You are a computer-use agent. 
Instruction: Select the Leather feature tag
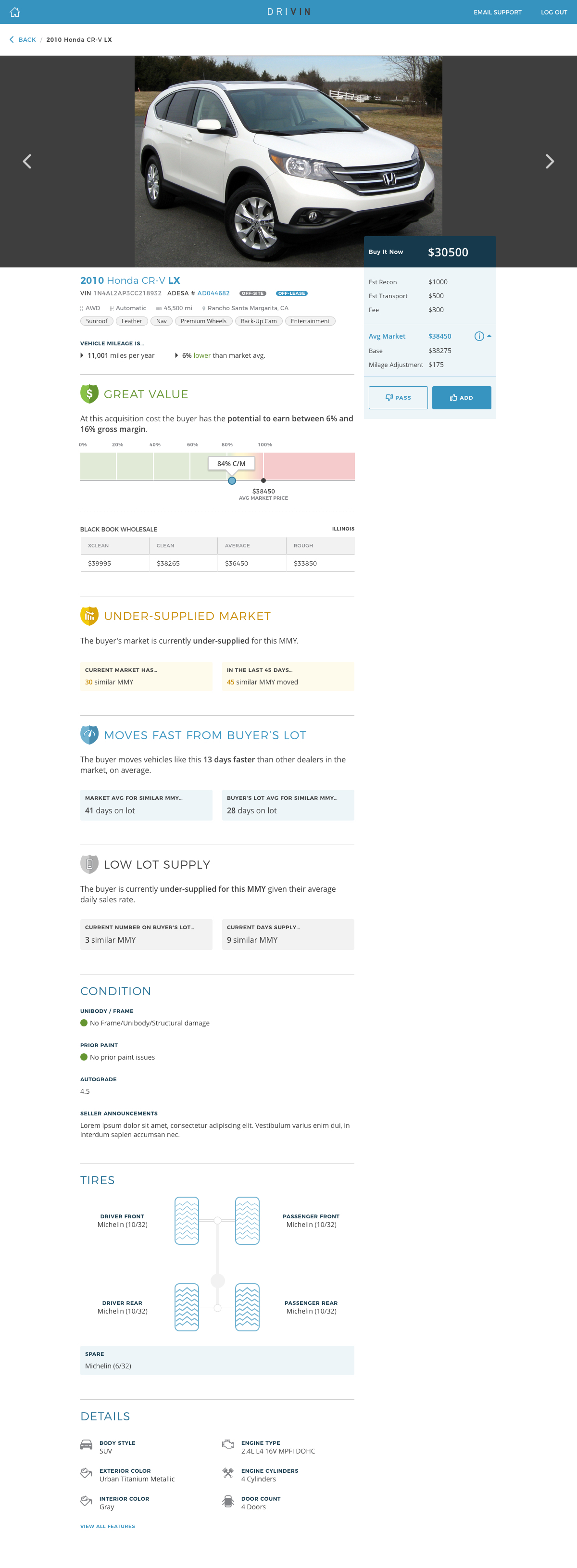131,321
